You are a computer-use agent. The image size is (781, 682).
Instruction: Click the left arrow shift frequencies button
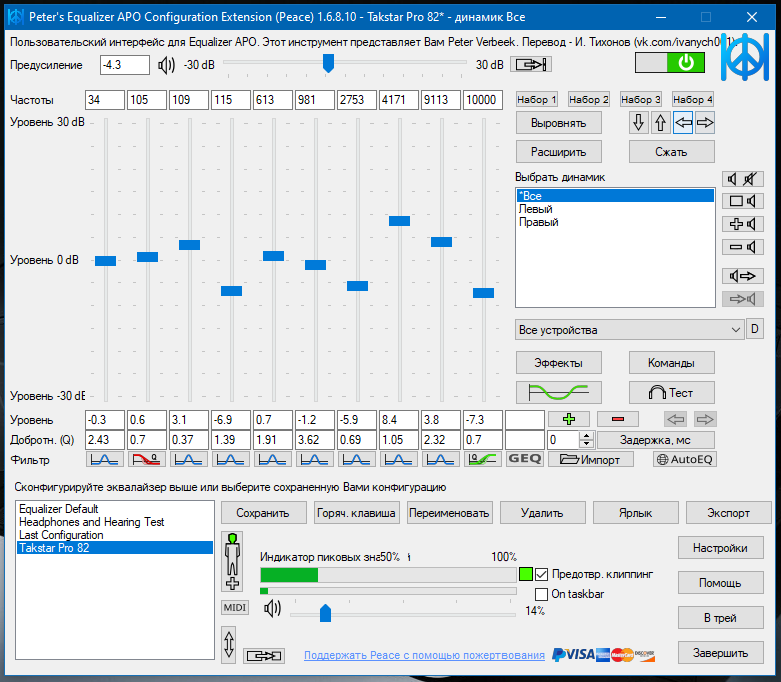(683, 123)
